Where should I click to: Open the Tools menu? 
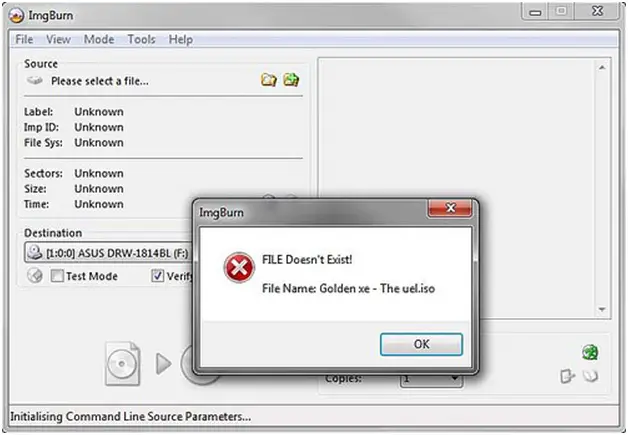pos(141,39)
